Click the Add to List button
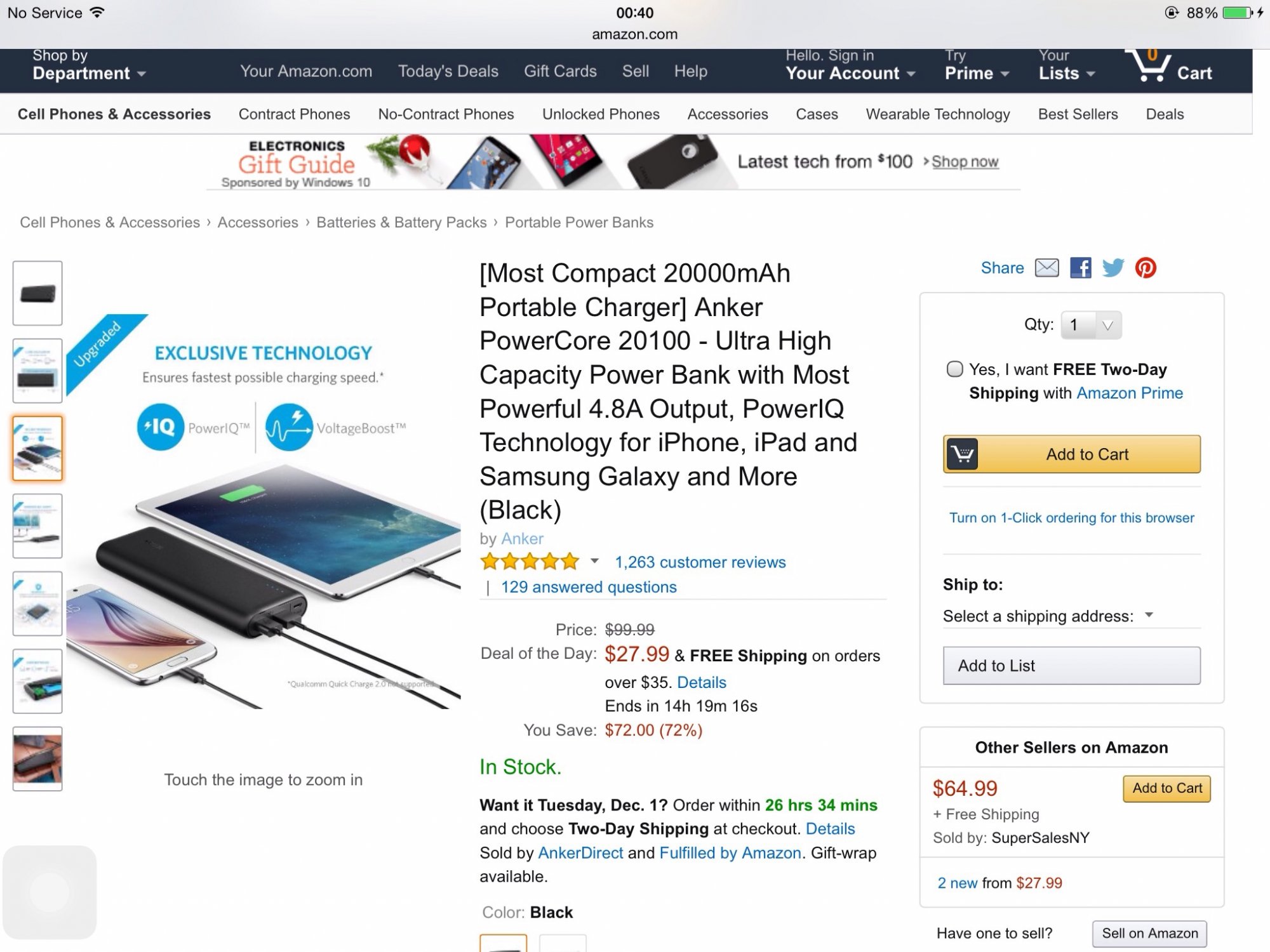Screen dimensions: 1270x952 tap(1071, 665)
